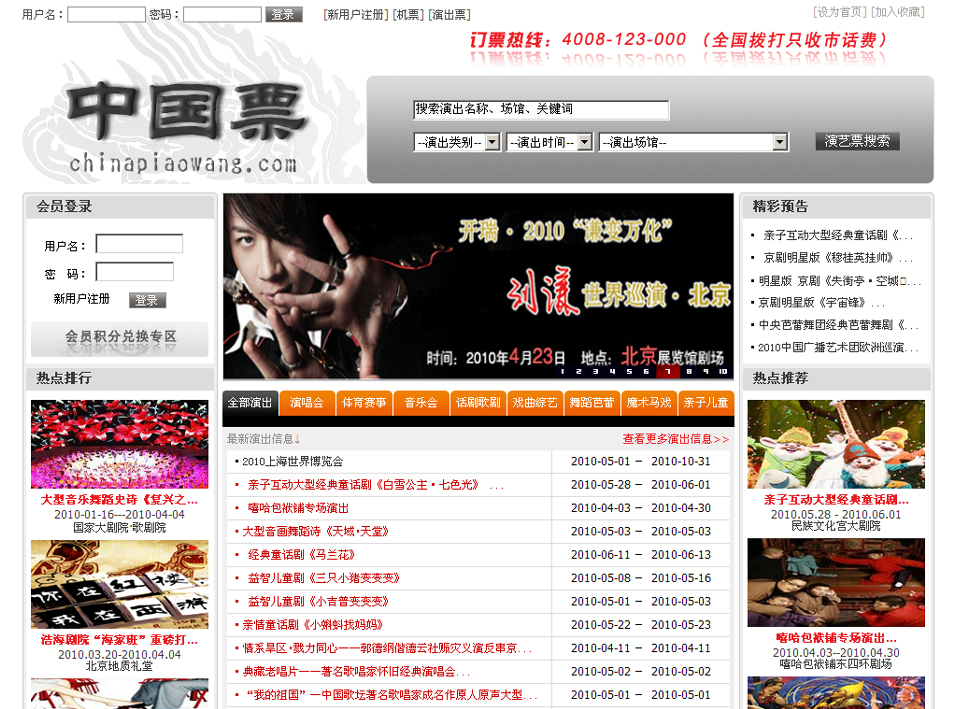Open the 嘻哈包袱铺 group photo thumbnail
Image resolution: width=956 pixels, height=709 pixels.
point(836,582)
